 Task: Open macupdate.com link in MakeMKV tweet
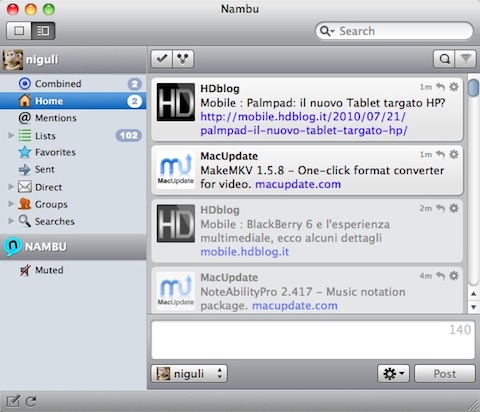pos(298,184)
